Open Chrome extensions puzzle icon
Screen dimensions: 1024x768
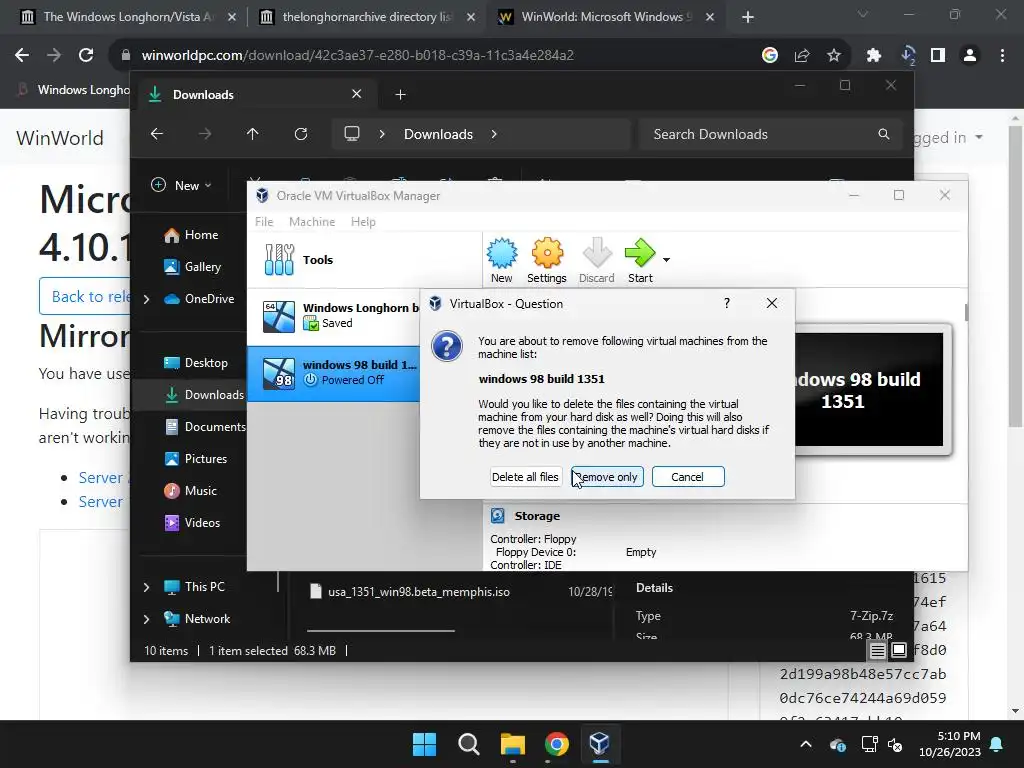(x=874, y=56)
